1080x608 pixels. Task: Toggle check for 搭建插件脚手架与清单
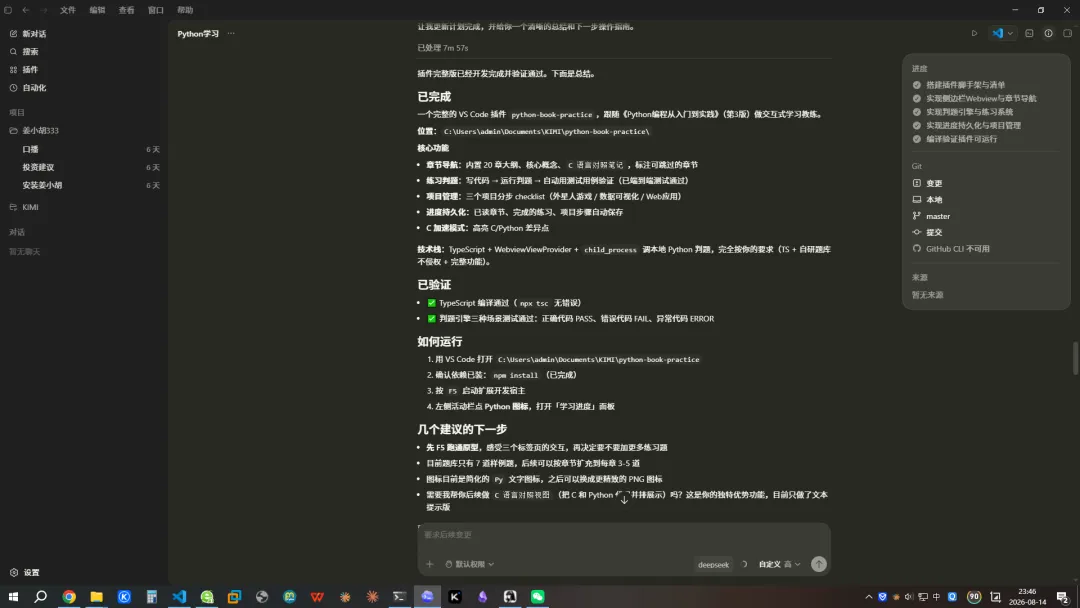pos(917,85)
